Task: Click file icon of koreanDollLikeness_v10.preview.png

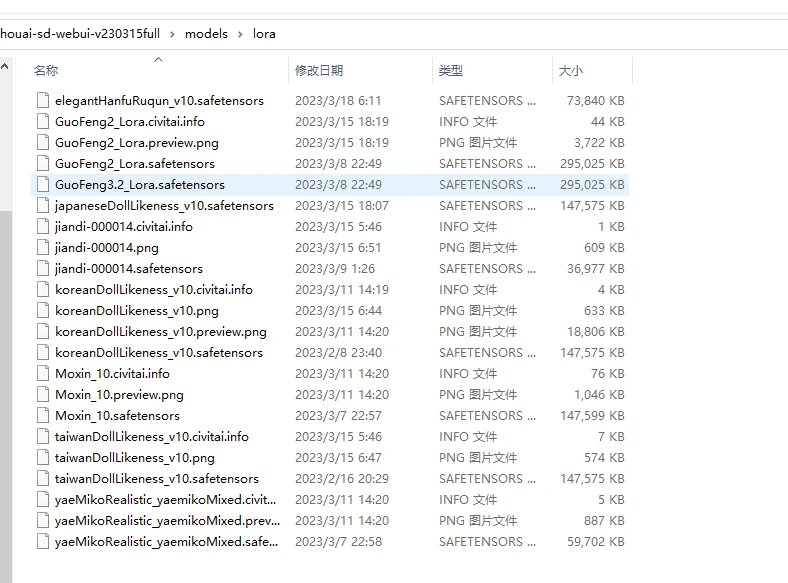Action: tap(43, 332)
